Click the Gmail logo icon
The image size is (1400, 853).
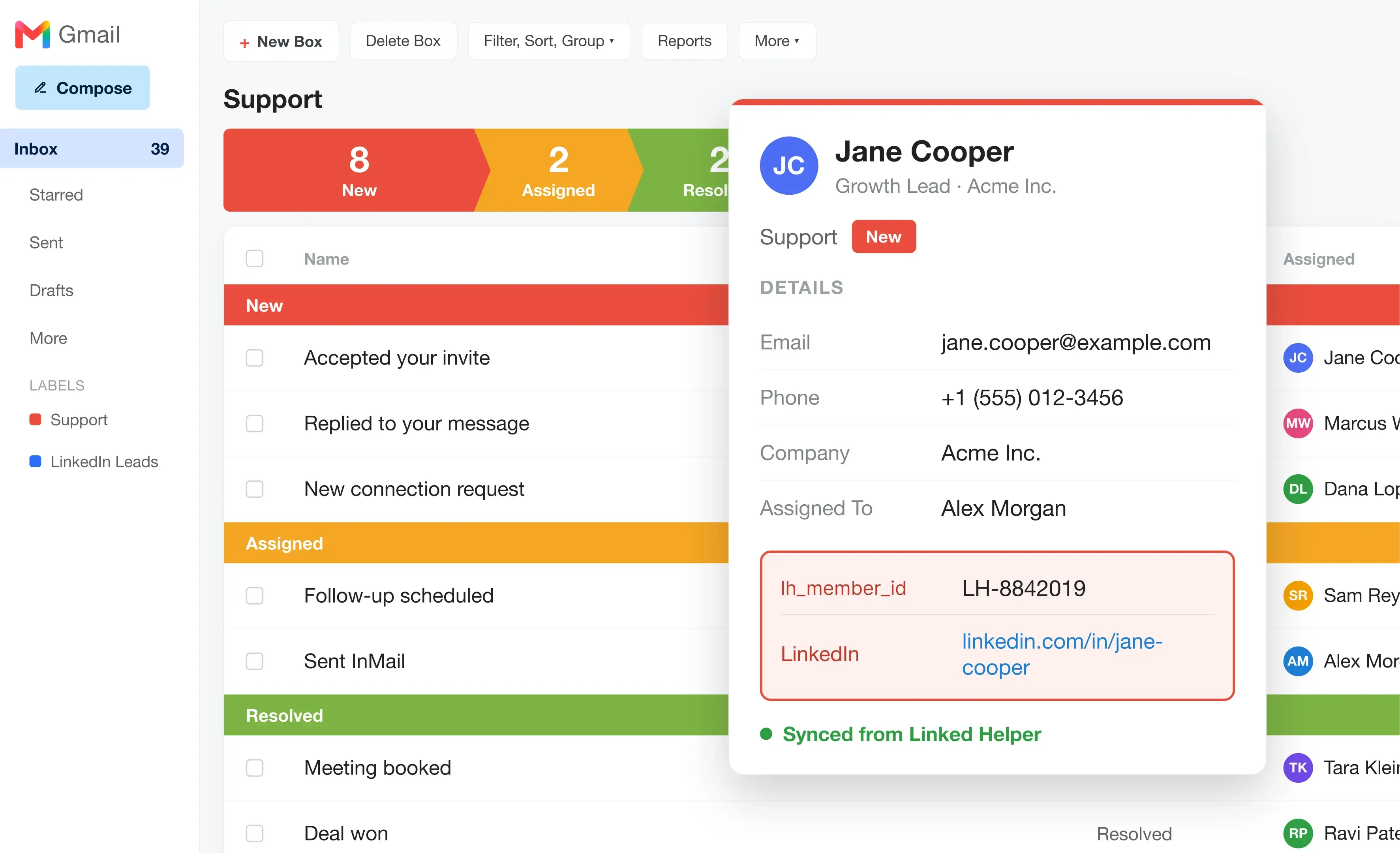pyautogui.click(x=32, y=35)
